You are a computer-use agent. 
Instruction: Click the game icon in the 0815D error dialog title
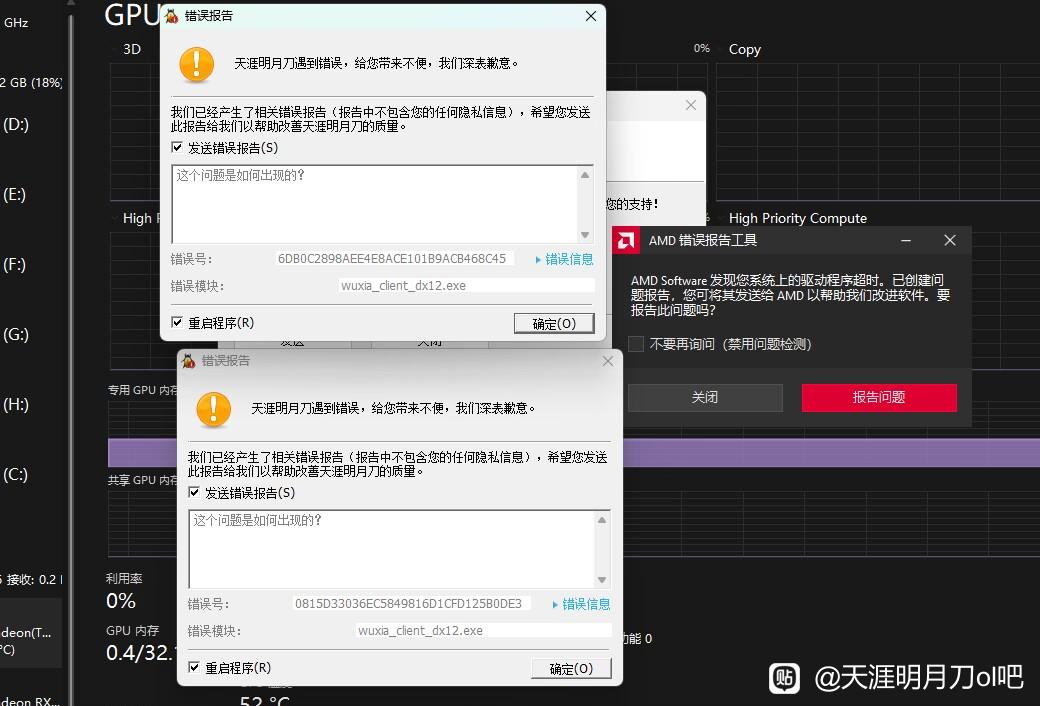[188, 361]
